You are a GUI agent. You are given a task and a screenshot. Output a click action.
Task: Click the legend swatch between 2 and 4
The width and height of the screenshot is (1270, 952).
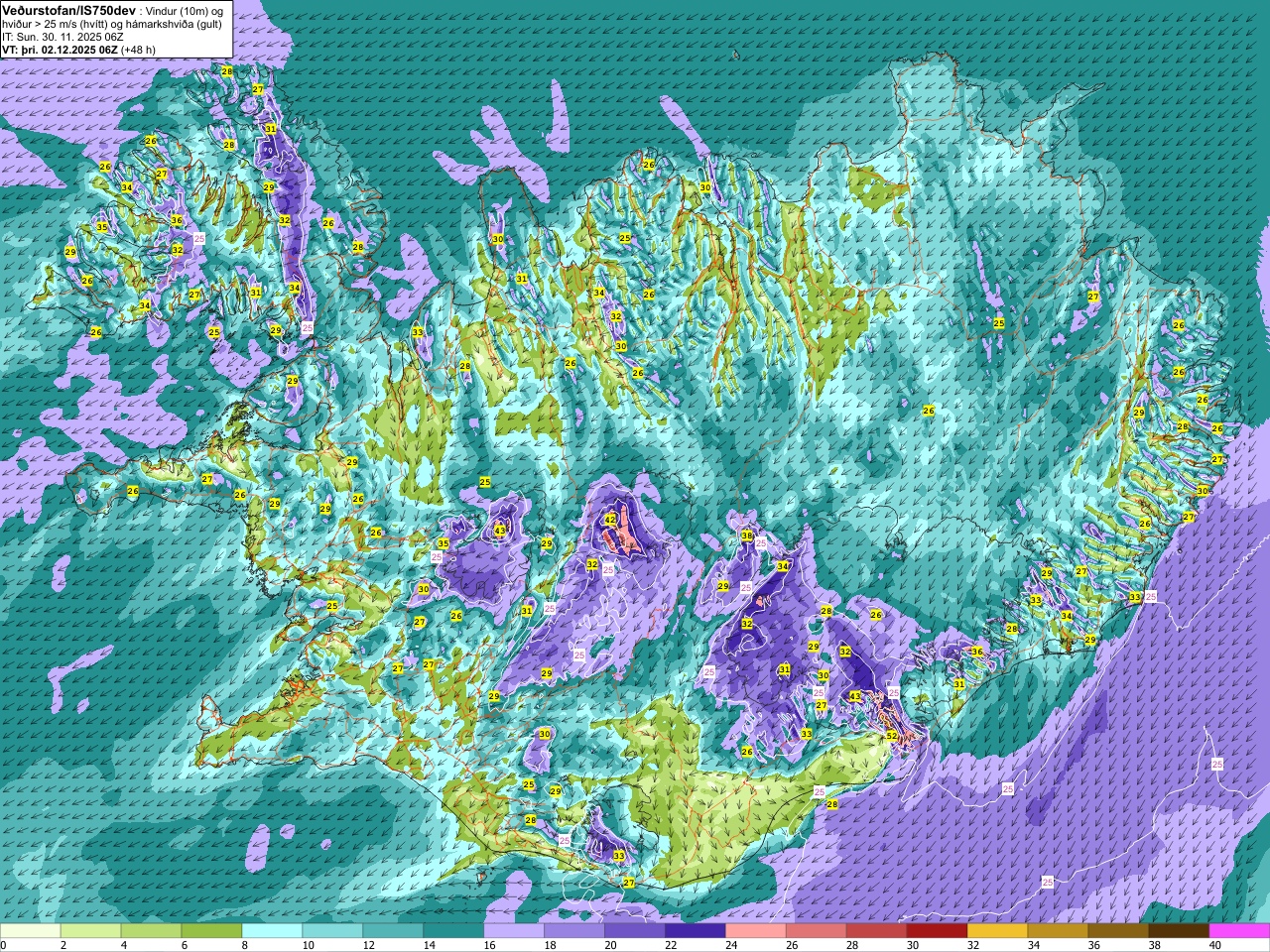(x=91, y=931)
